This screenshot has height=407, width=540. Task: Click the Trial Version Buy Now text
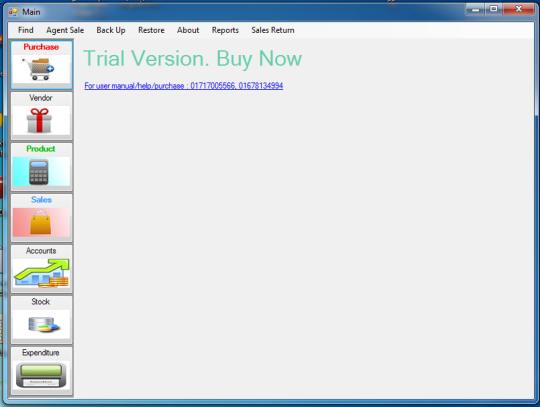coord(193,59)
